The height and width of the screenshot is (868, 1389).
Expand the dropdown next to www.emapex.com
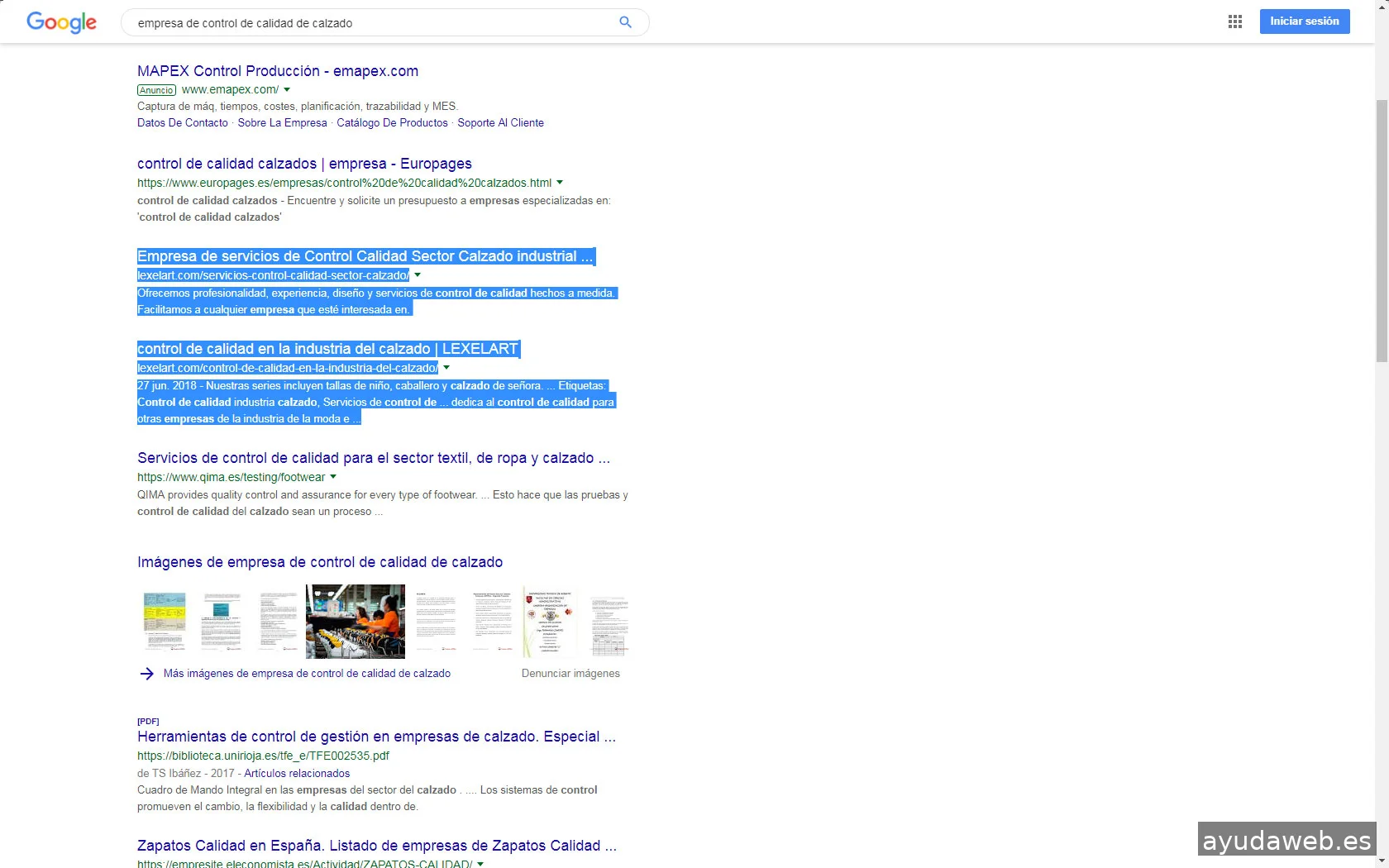287,90
